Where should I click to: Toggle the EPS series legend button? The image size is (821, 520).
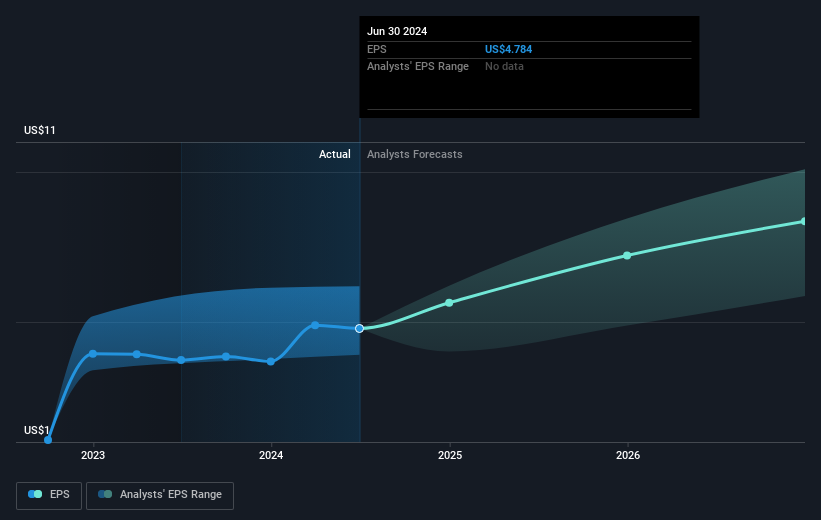pyautogui.click(x=48, y=494)
